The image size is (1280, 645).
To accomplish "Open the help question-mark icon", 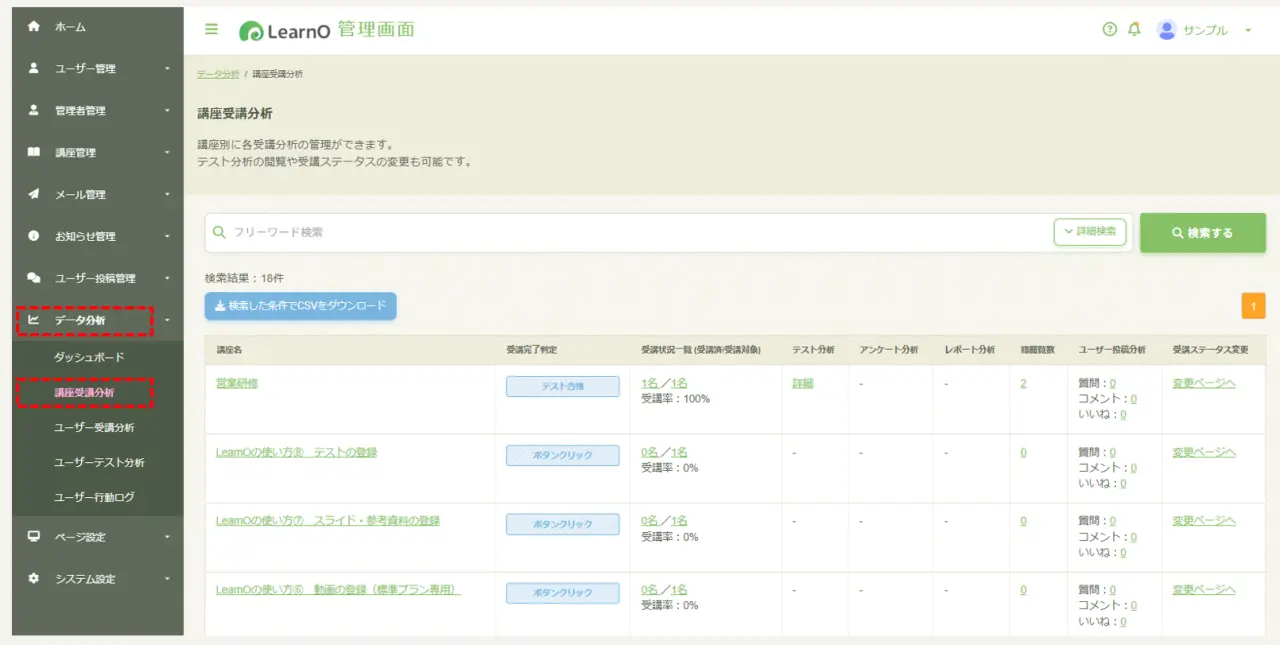I will coord(1108,29).
